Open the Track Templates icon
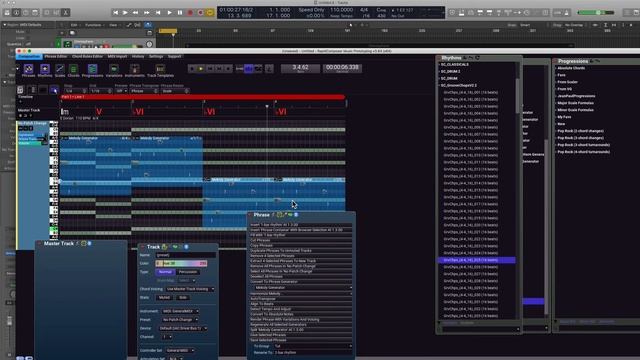 point(160,69)
